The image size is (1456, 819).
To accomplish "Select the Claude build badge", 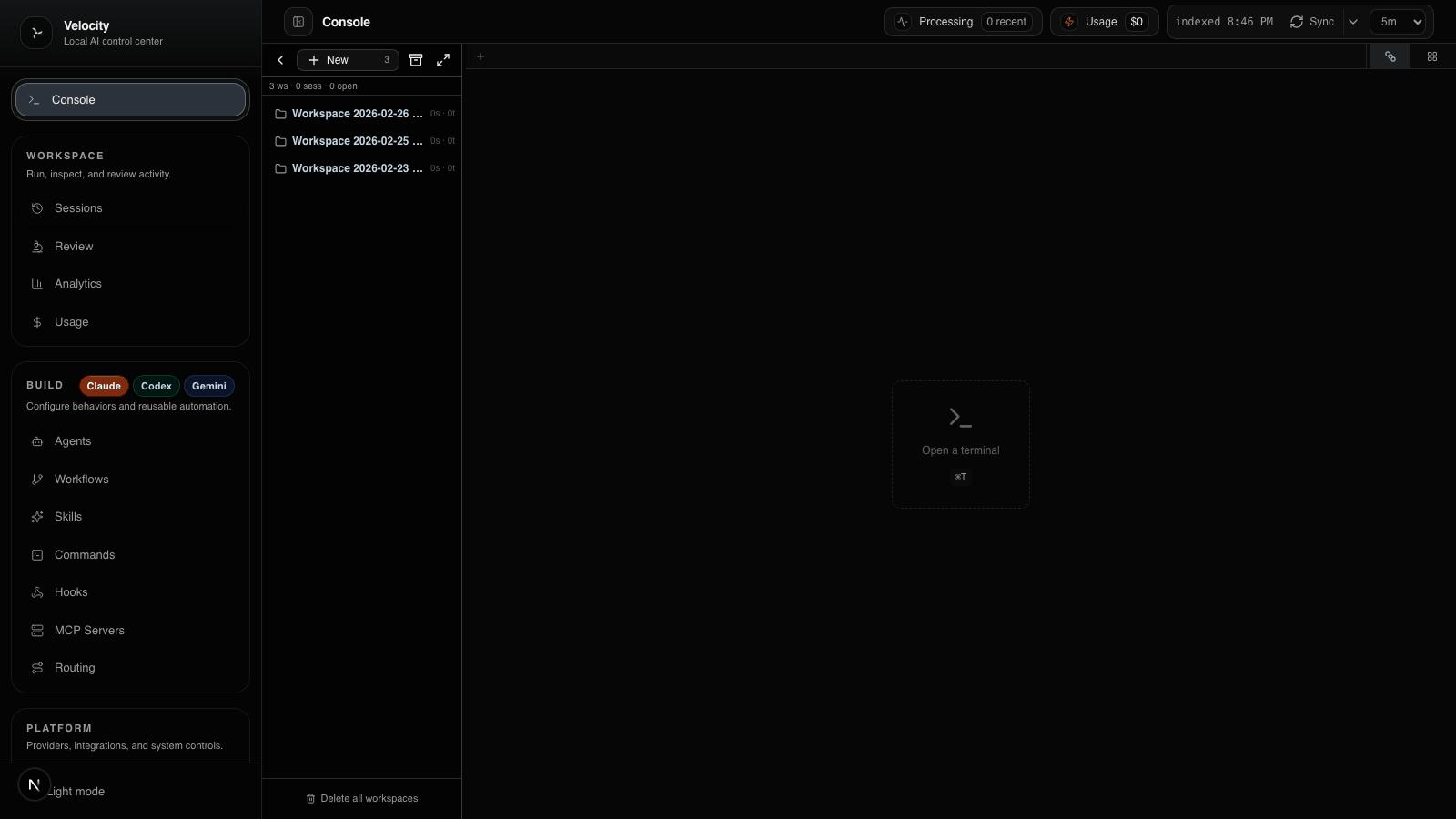I will click(103, 386).
